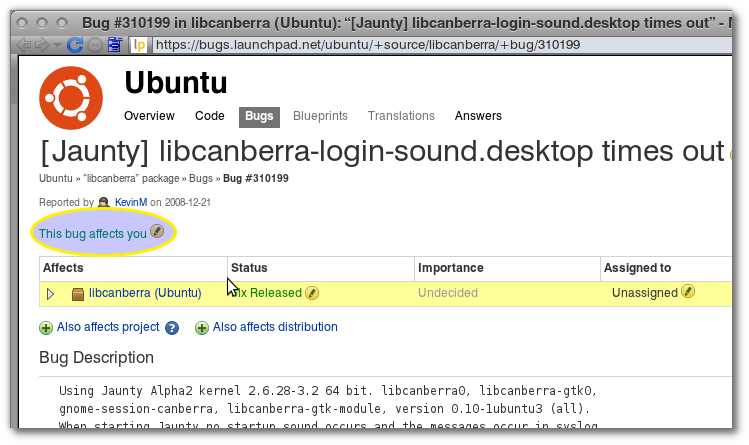Viewport: 749px width, 445px height.
Task: Open reporter KevinM's profile link
Action: pyautogui.click(x=131, y=202)
